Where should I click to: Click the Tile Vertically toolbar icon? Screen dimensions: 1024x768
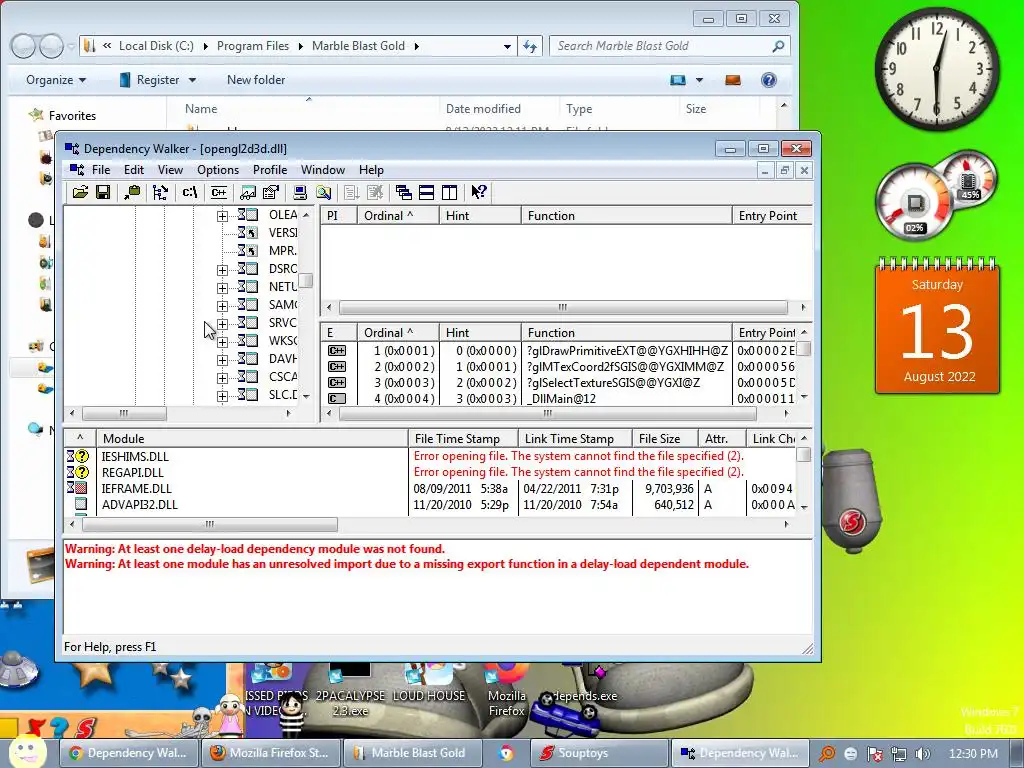pyautogui.click(x=449, y=192)
